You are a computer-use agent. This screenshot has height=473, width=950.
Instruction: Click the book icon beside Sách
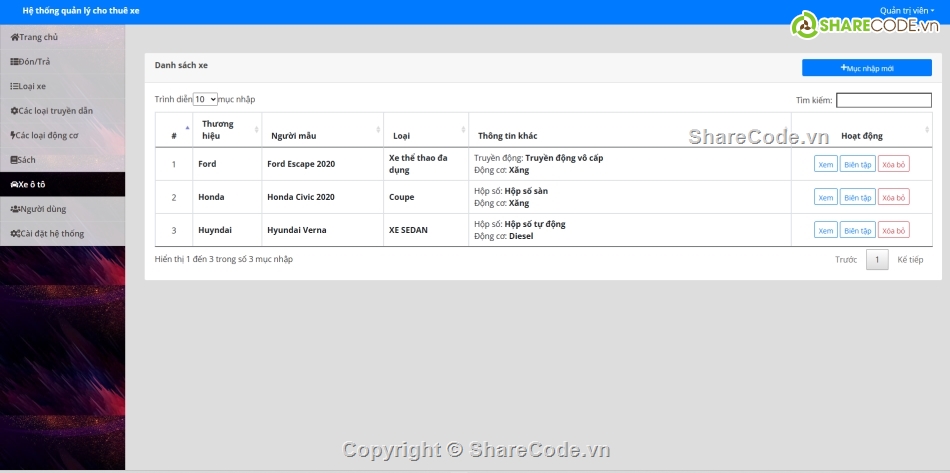click(x=14, y=160)
